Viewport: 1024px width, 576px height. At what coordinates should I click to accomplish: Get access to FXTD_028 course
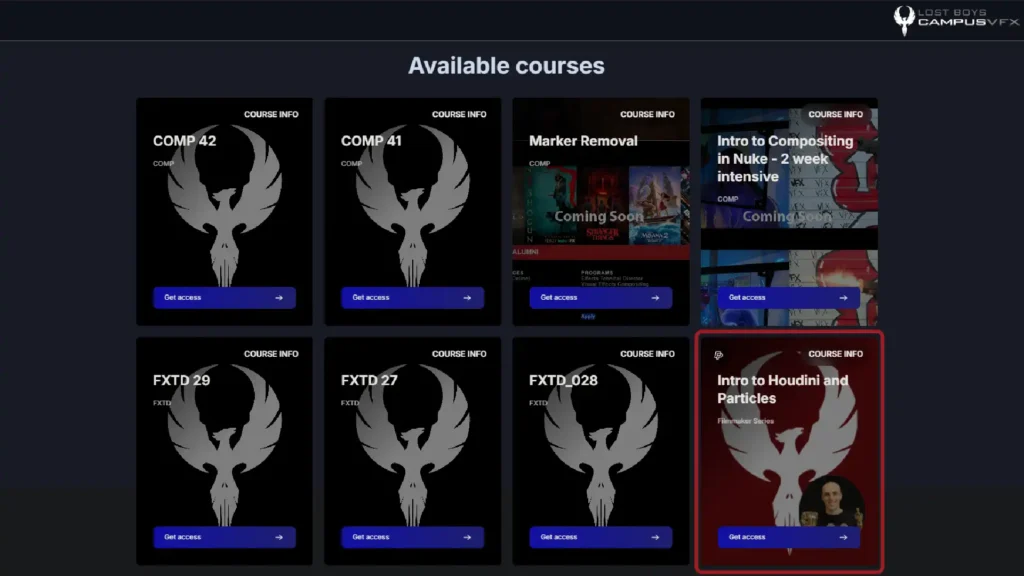coord(601,537)
